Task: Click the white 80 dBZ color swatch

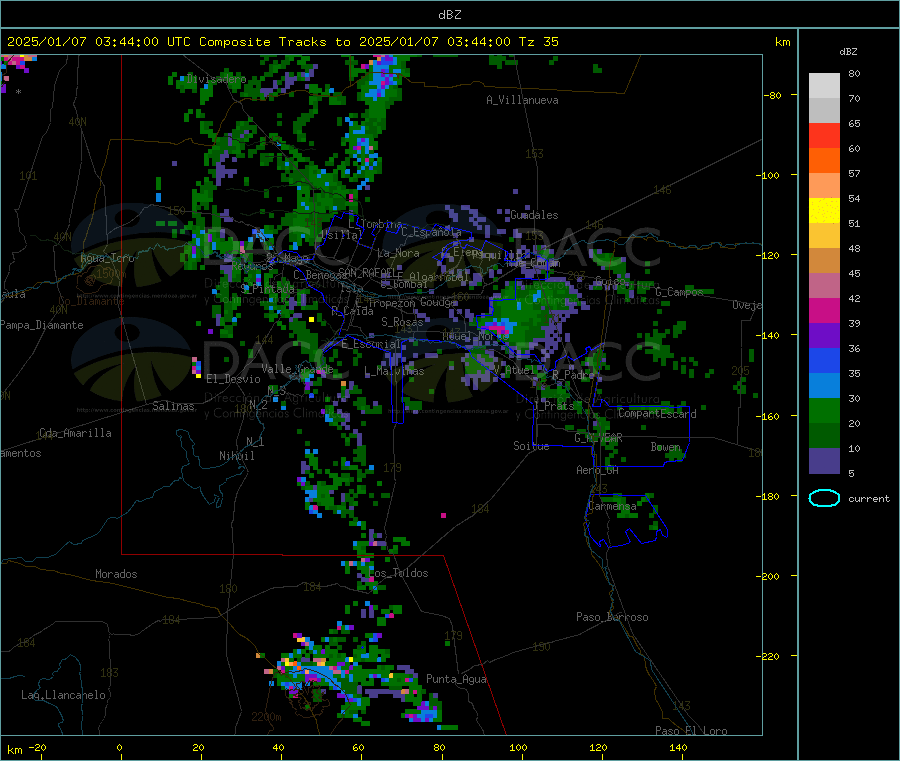Action: point(824,86)
